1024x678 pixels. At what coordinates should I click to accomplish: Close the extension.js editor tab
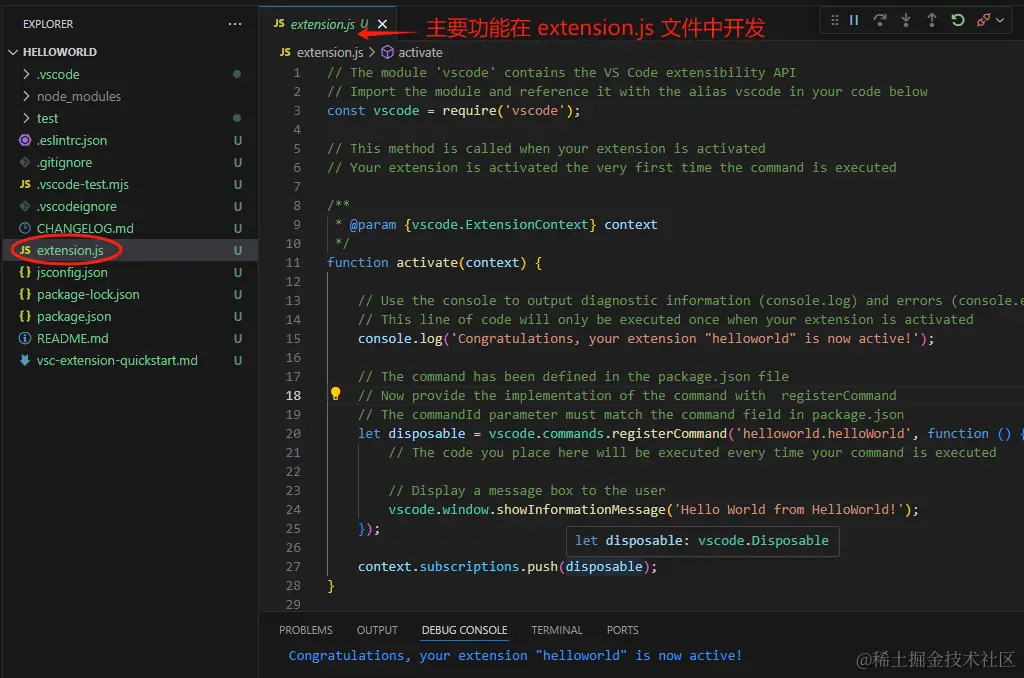click(x=383, y=24)
